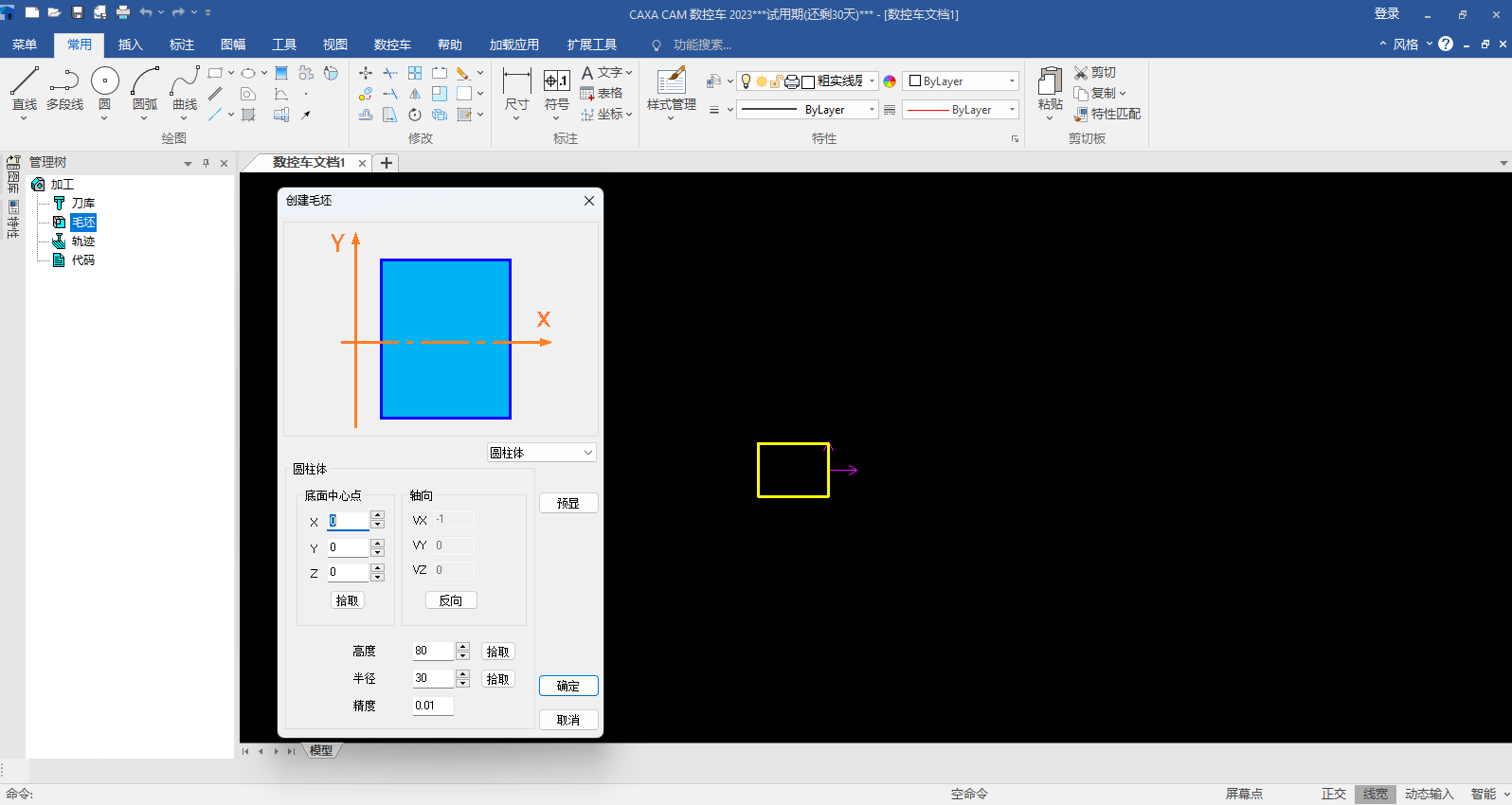Activate the move (pan arrows) modify tool
Screen dimensions: 1512x805
click(366, 73)
